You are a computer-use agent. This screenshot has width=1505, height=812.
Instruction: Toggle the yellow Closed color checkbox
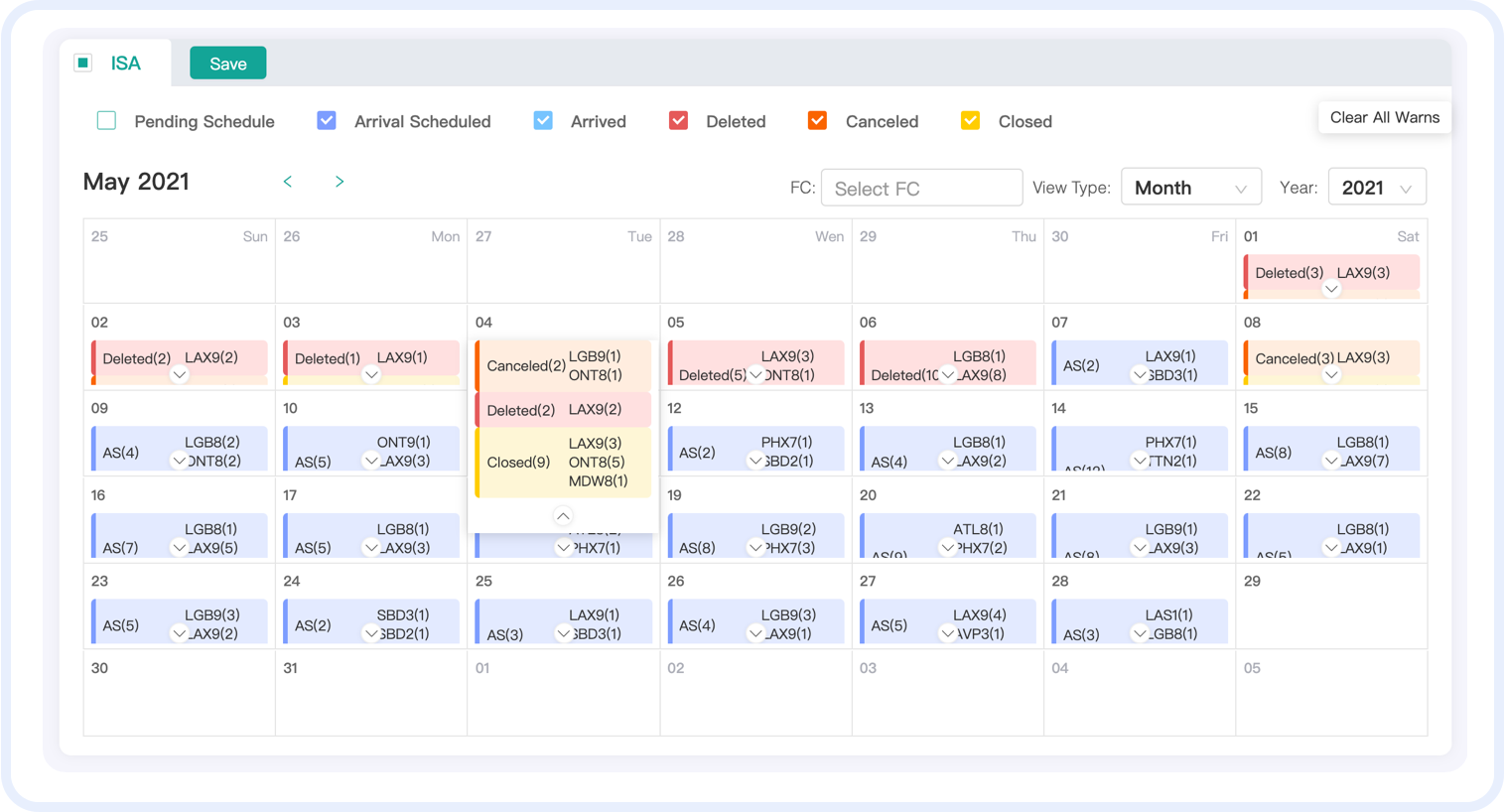(971, 121)
